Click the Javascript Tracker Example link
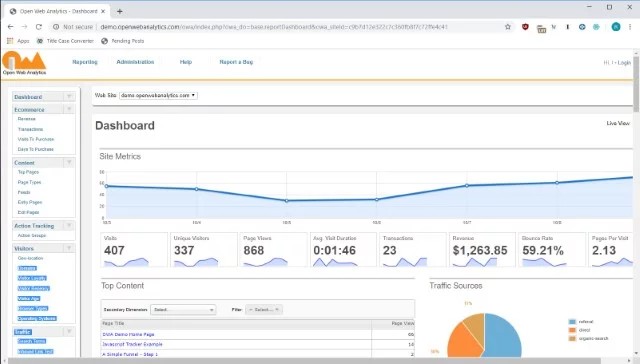 132,344
